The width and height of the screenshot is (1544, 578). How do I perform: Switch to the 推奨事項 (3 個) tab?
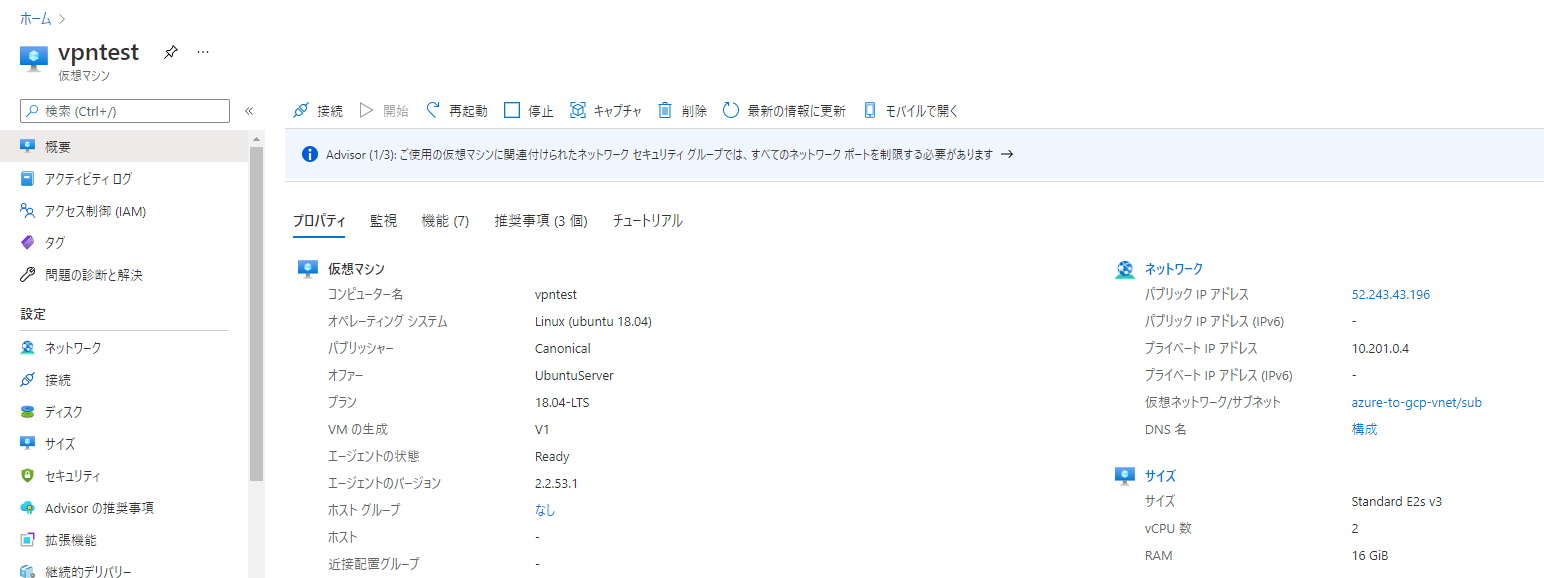point(541,221)
